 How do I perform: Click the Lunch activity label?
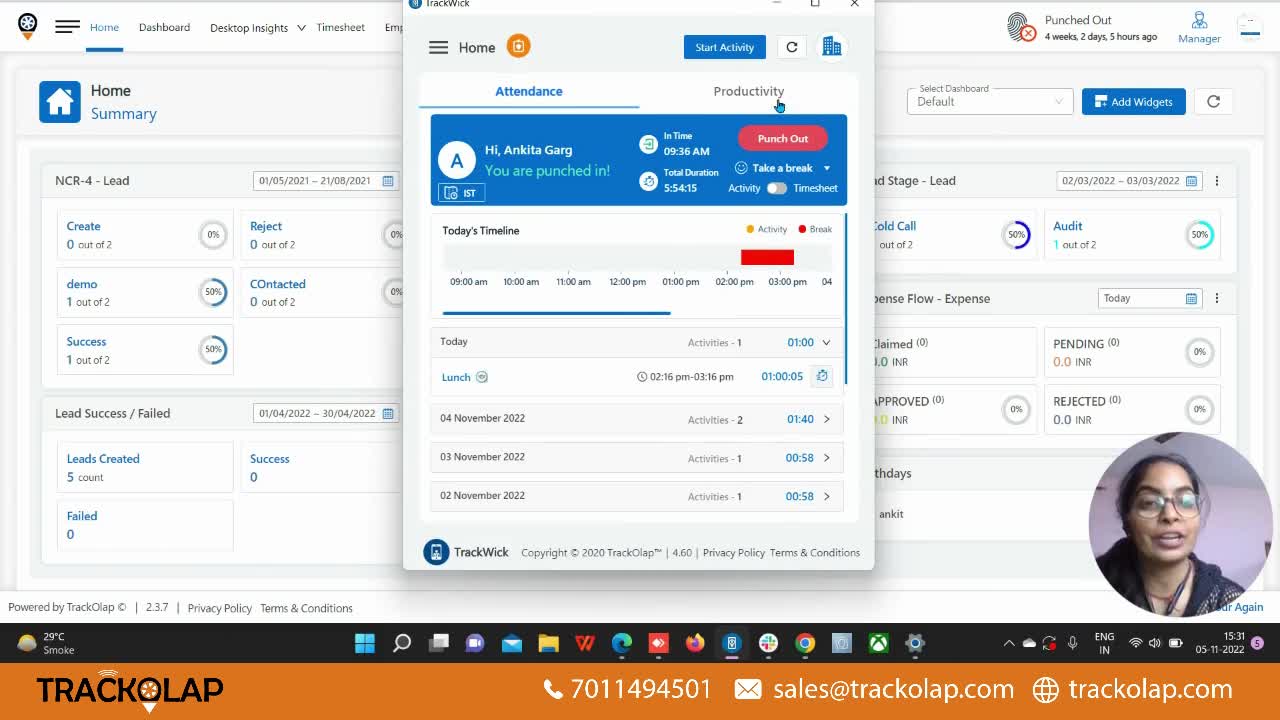(x=456, y=377)
